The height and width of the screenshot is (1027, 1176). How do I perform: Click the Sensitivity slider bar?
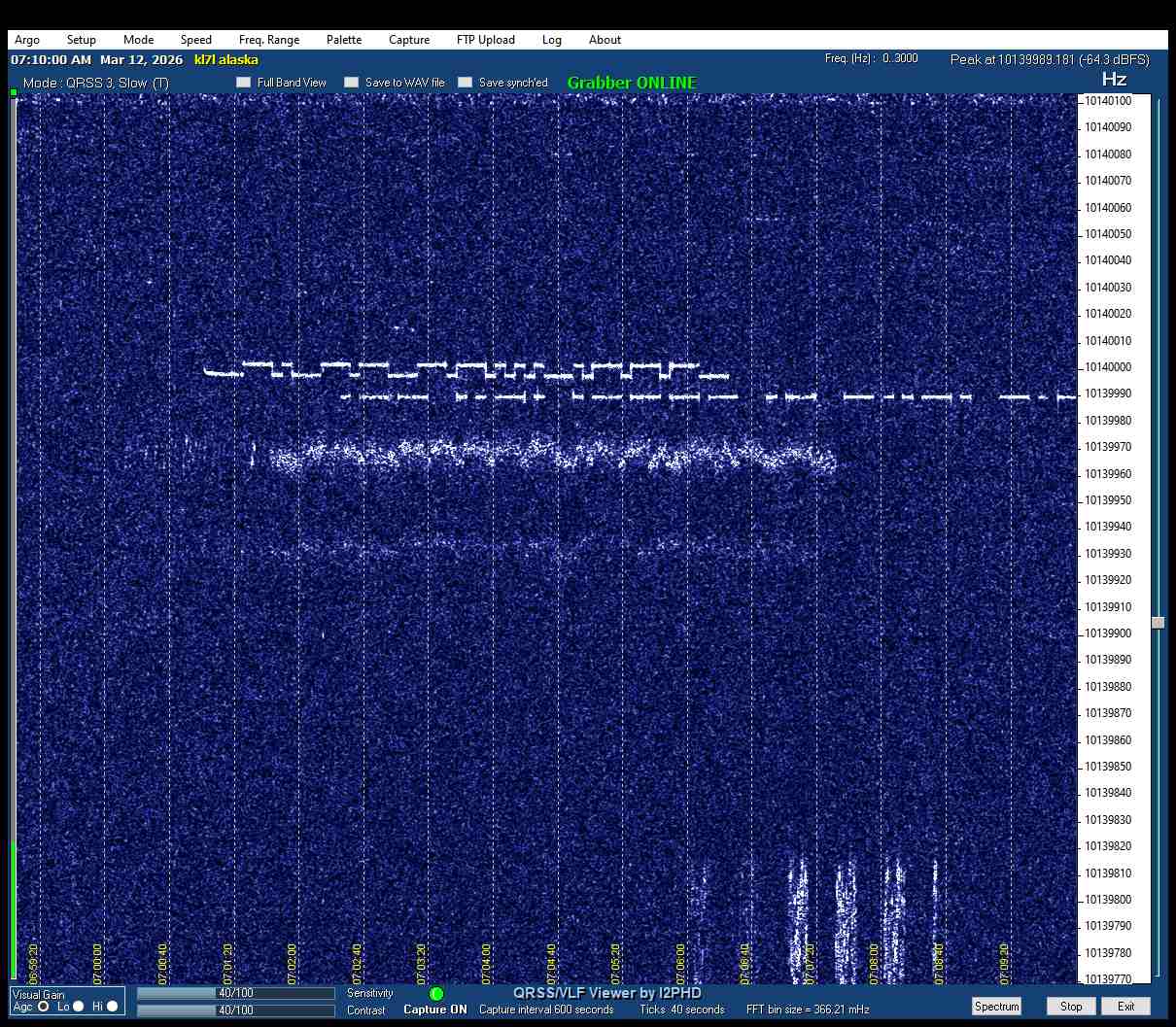point(236,993)
